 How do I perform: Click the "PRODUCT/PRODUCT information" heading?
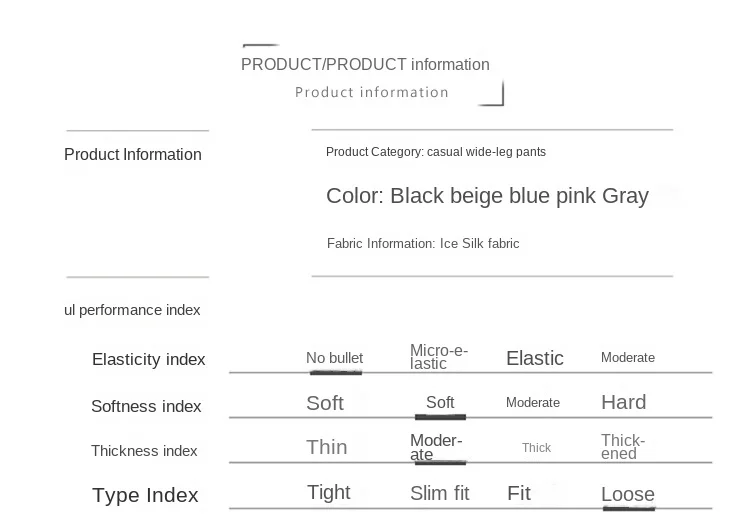(x=365, y=65)
